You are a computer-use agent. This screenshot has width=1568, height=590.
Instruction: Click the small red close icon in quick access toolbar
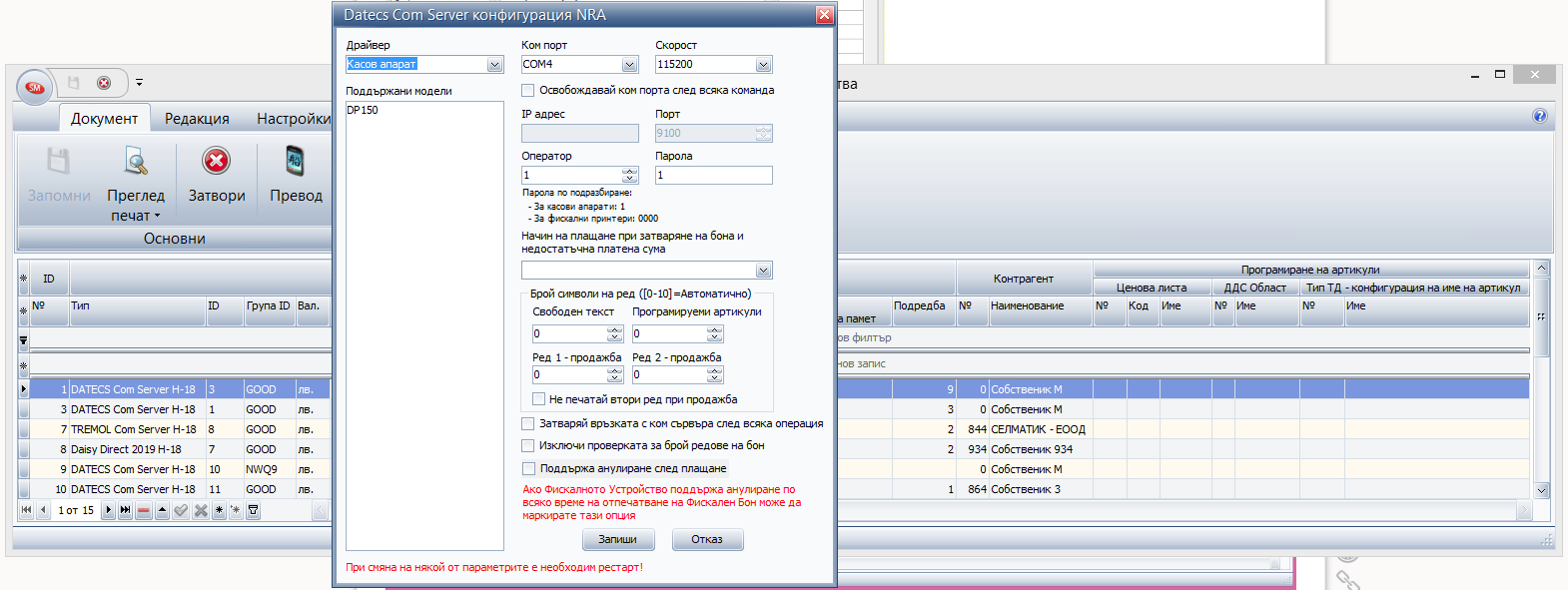tap(103, 83)
